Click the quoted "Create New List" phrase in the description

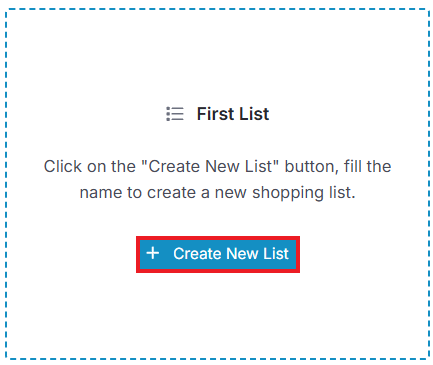(210, 166)
